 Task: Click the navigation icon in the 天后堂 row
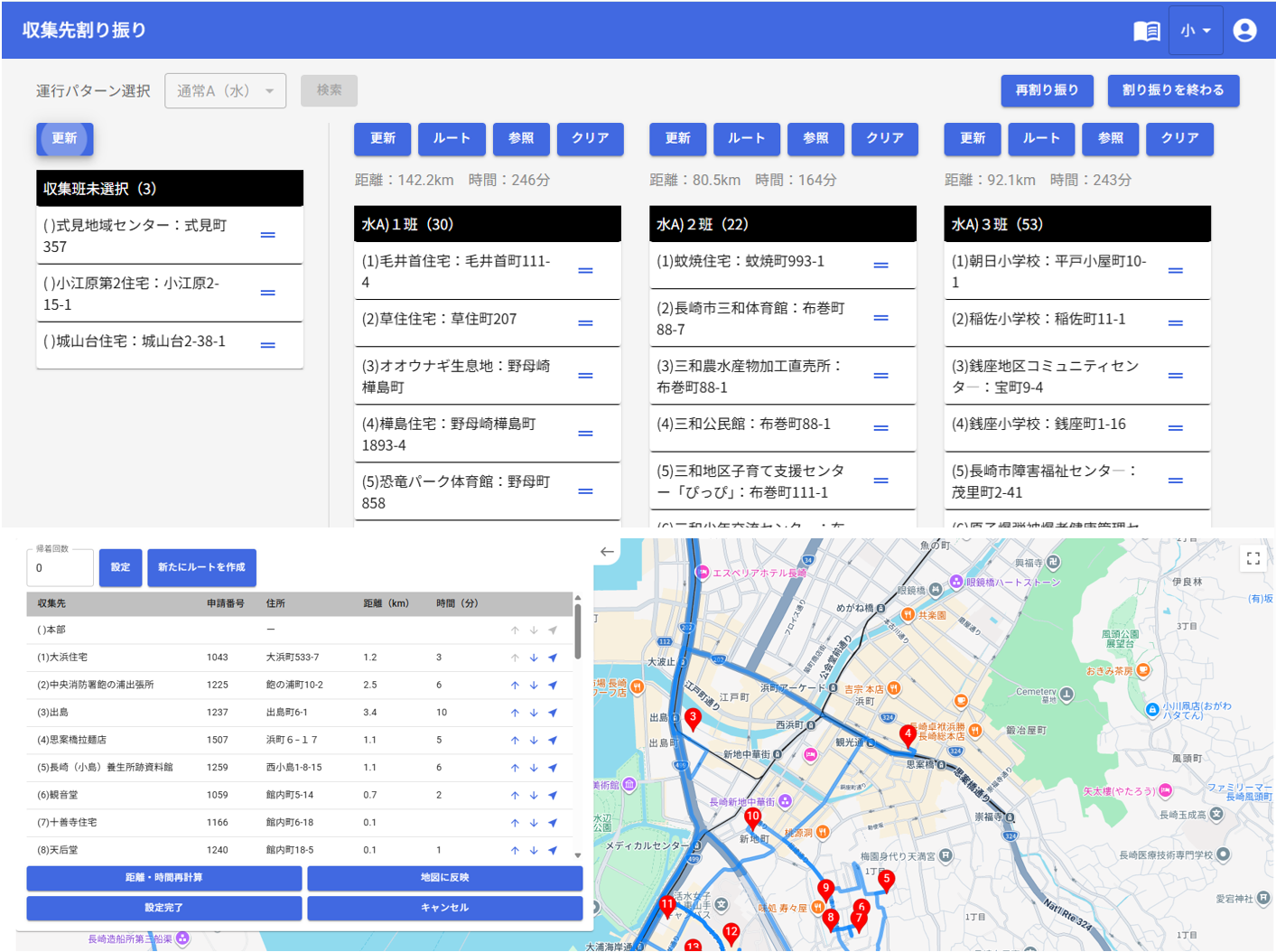[553, 851]
